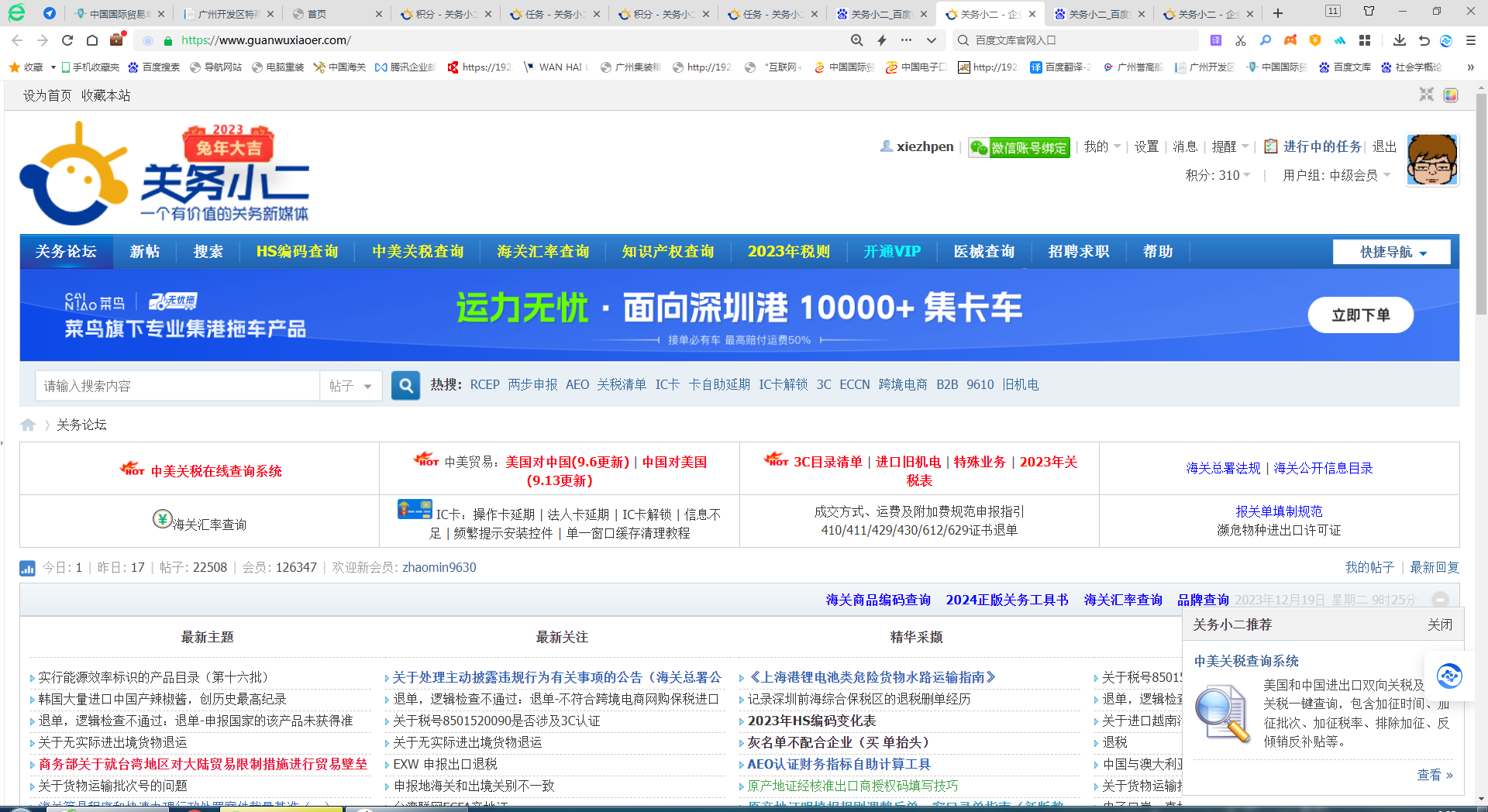Image resolution: width=1488 pixels, height=812 pixels.
Task: Open the four-square apps grid icon
Action: [1365, 40]
